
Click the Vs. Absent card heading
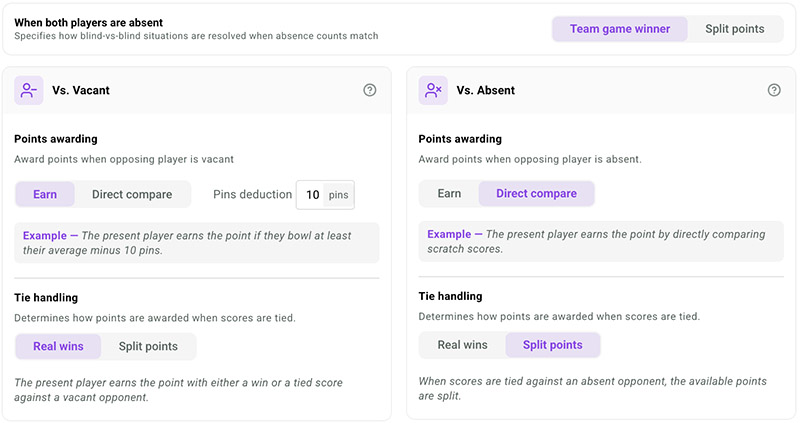485,90
